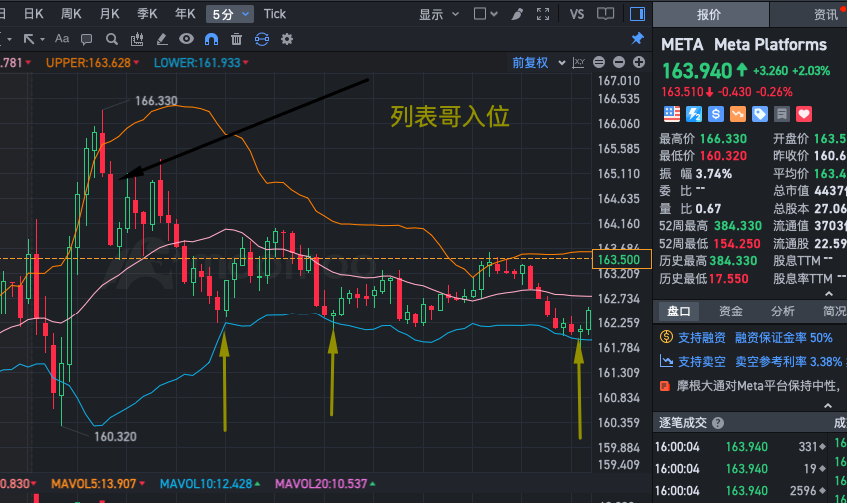Reset chart zoom with equals icon

pyautogui.click(x=599, y=62)
